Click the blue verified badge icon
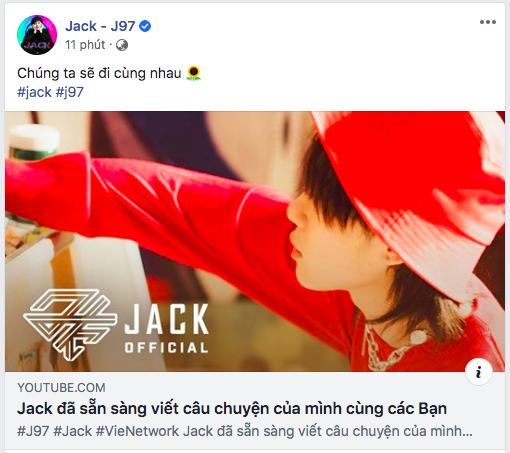The height and width of the screenshot is (453, 510). click(x=145, y=26)
